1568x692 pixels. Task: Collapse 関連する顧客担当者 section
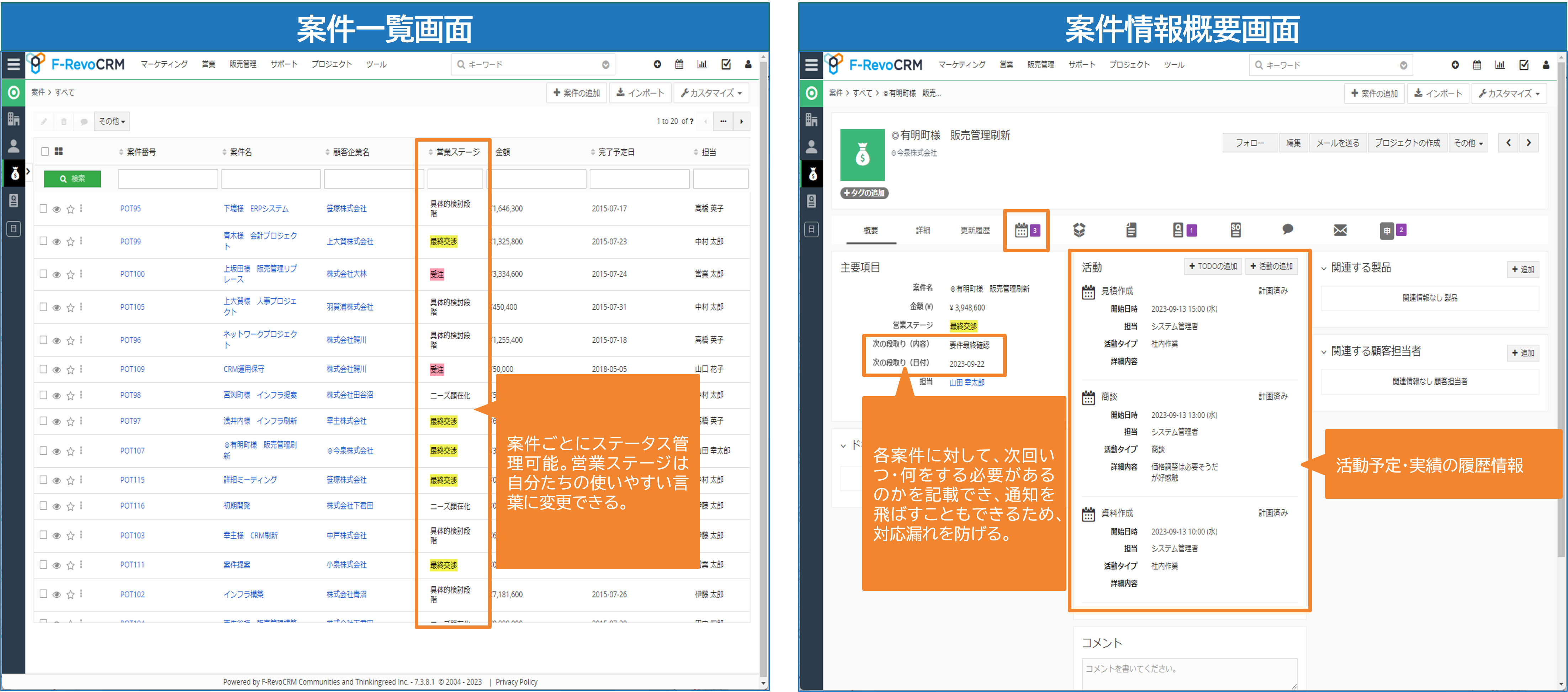click(x=1323, y=352)
